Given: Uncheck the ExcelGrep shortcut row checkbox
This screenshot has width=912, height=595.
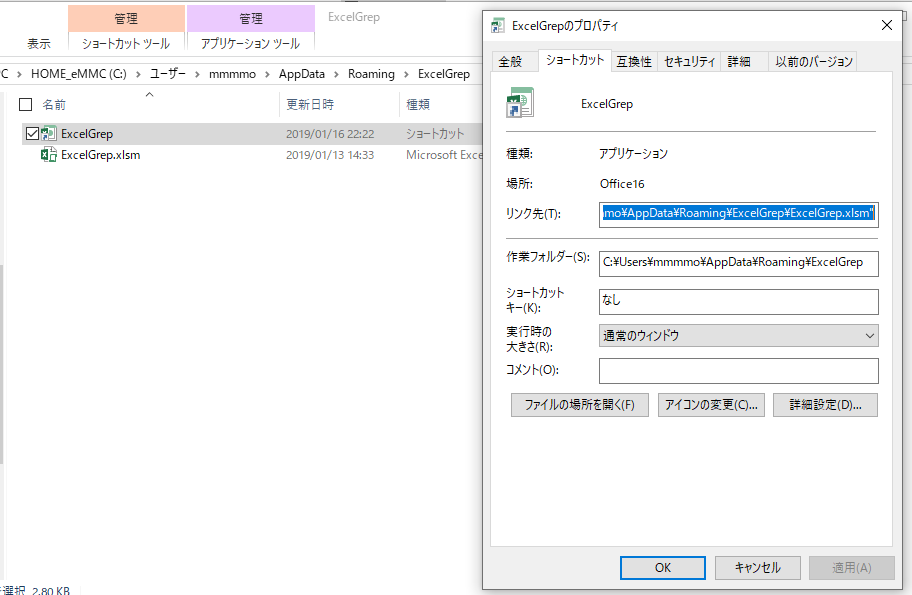Looking at the screenshot, I should tap(33, 134).
